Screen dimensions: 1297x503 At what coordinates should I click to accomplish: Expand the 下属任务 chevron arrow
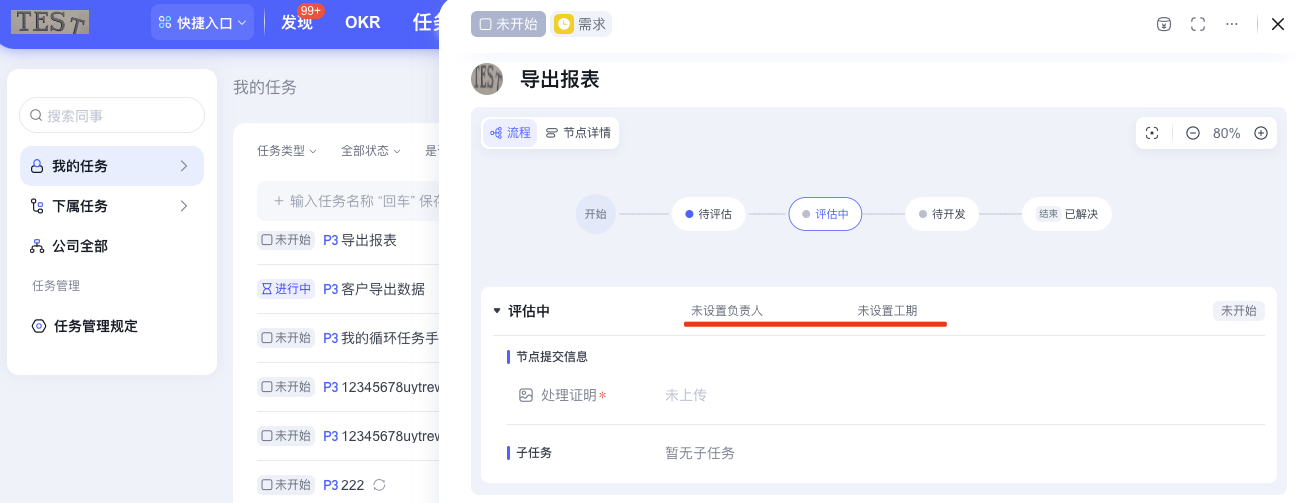point(184,206)
